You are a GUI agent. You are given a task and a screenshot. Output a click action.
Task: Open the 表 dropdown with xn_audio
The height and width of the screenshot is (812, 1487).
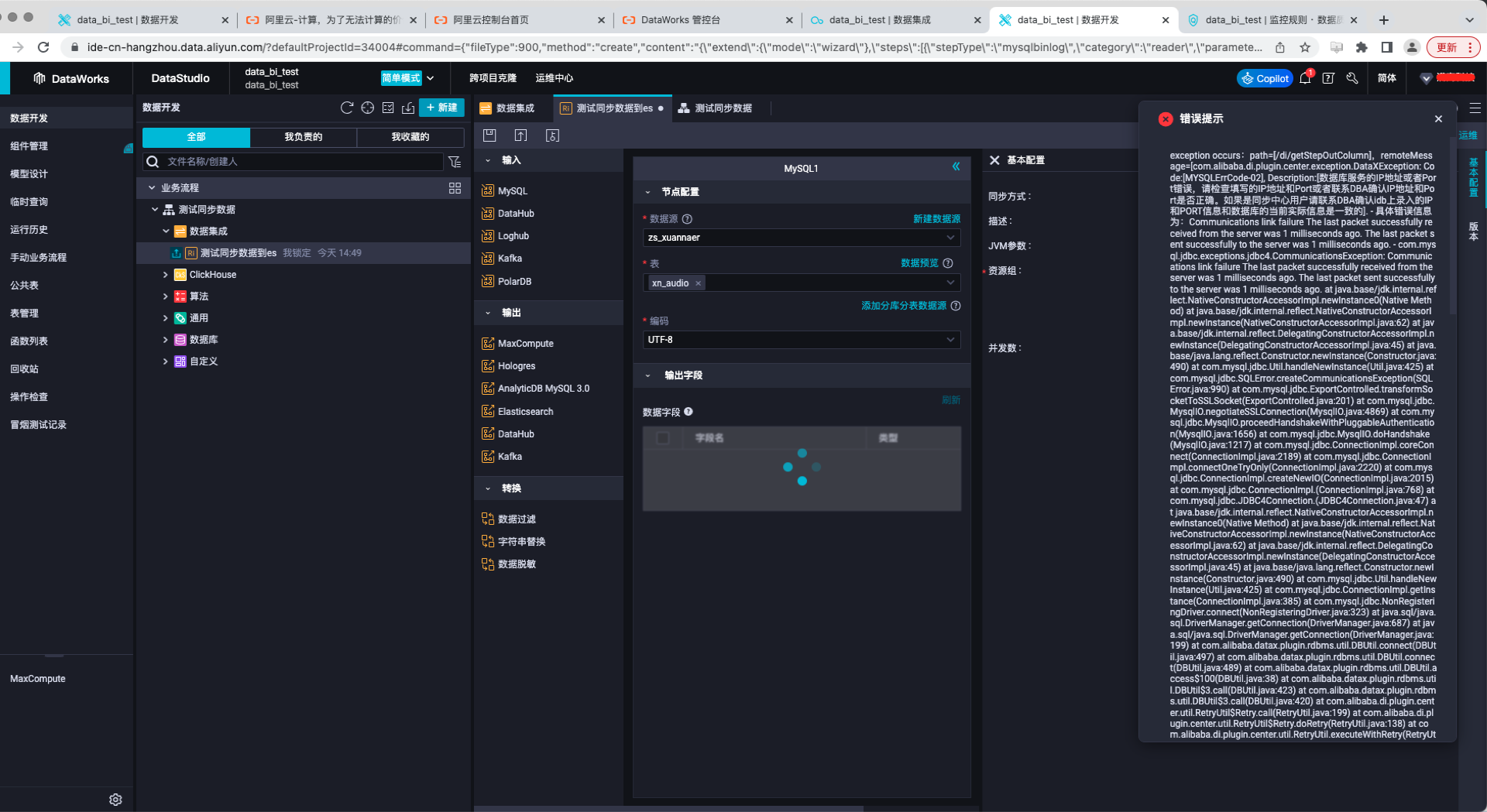click(x=802, y=283)
